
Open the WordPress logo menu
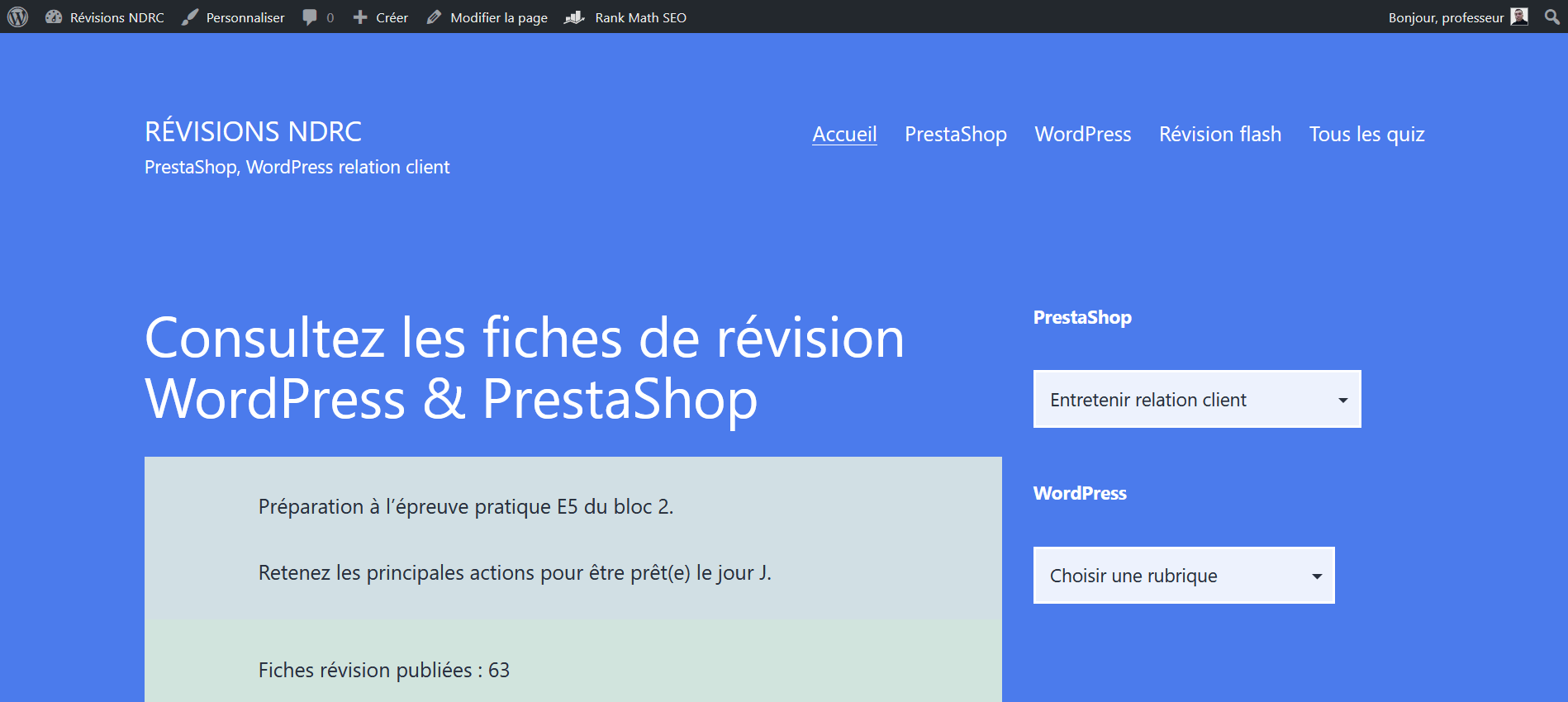click(x=17, y=17)
